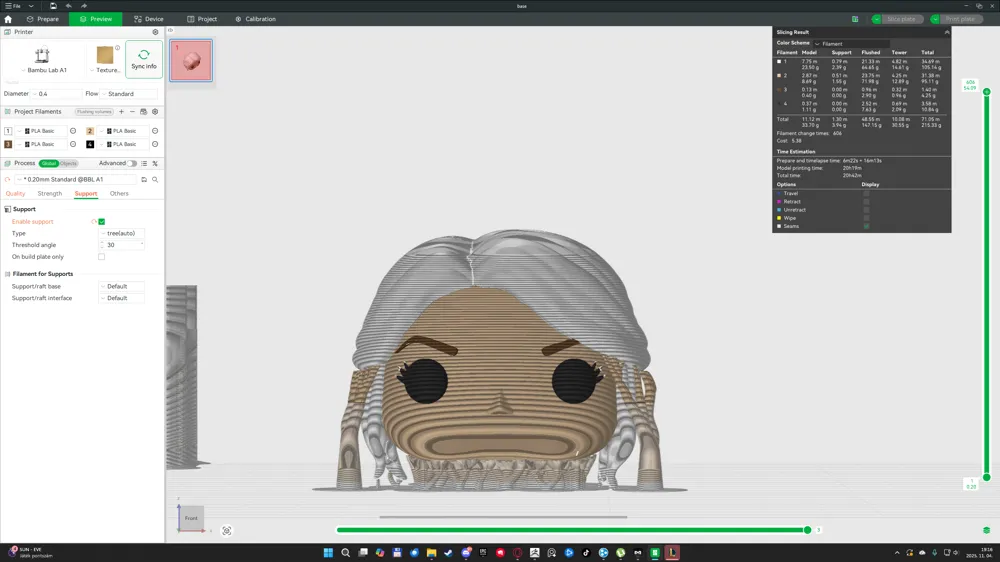Enable the Wipe display checkbox

click(x=866, y=218)
